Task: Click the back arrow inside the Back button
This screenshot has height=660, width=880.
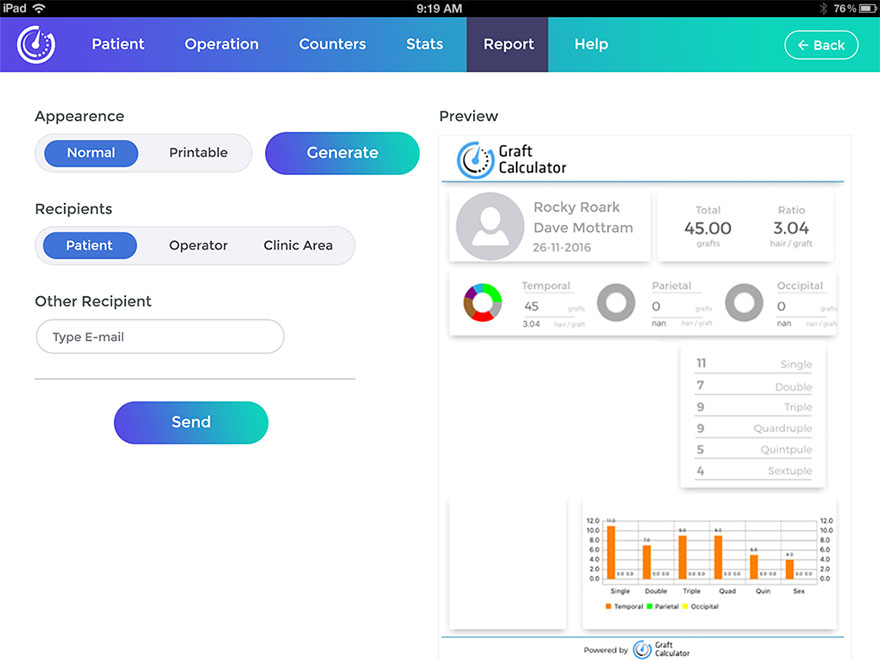Action: (x=802, y=45)
